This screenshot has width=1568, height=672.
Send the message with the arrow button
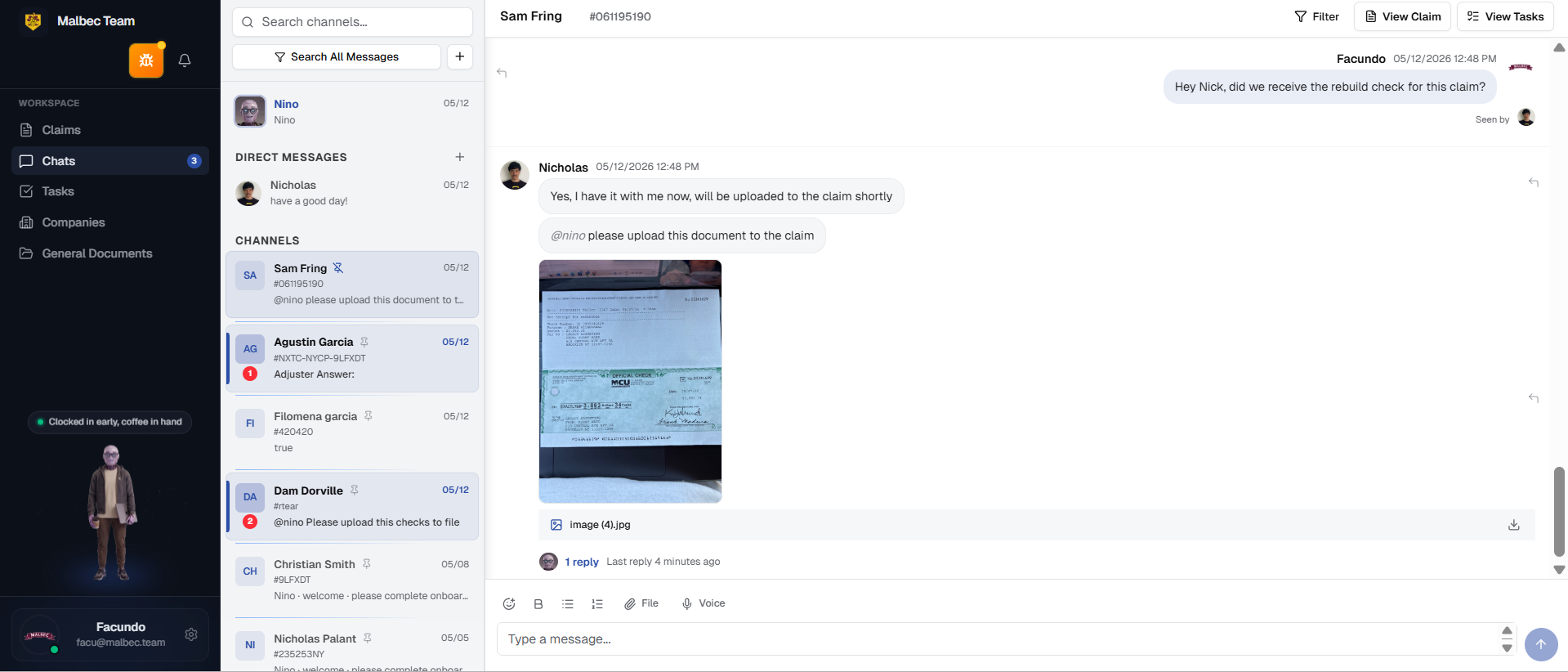[x=1541, y=644]
